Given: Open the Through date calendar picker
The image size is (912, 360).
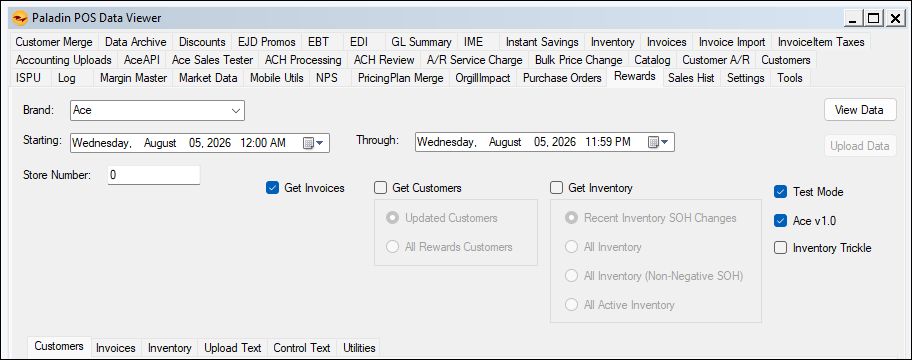Looking at the screenshot, I should pyautogui.click(x=658, y=142).
